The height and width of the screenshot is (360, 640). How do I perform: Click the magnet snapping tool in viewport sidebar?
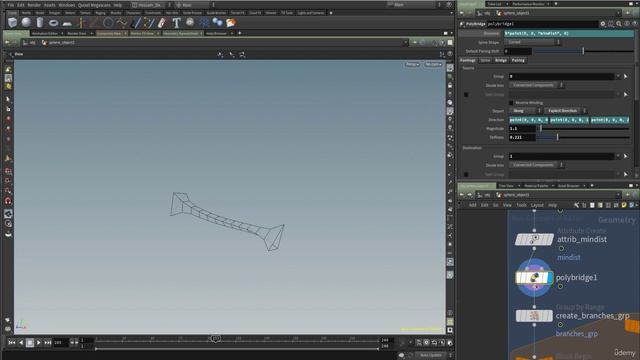(8, 201)
